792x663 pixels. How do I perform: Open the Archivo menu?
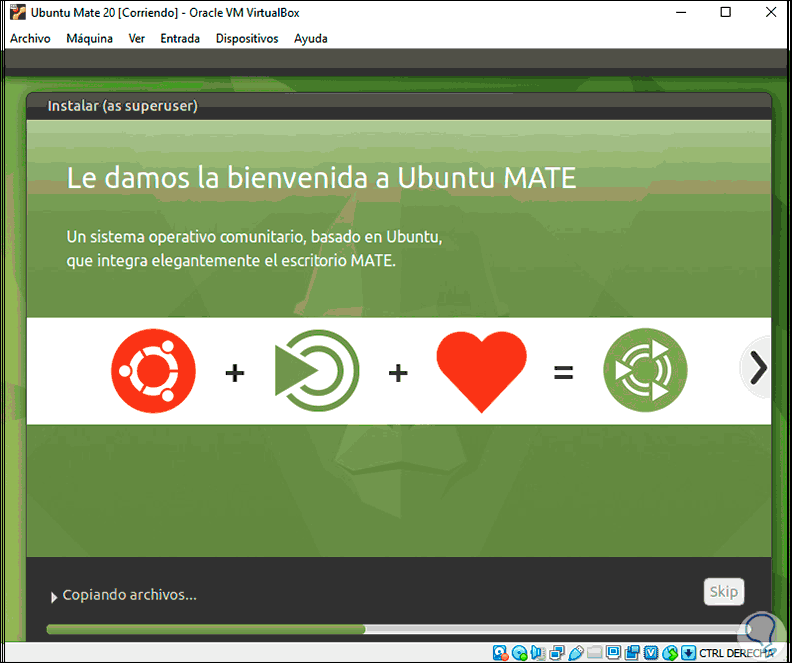30,38
